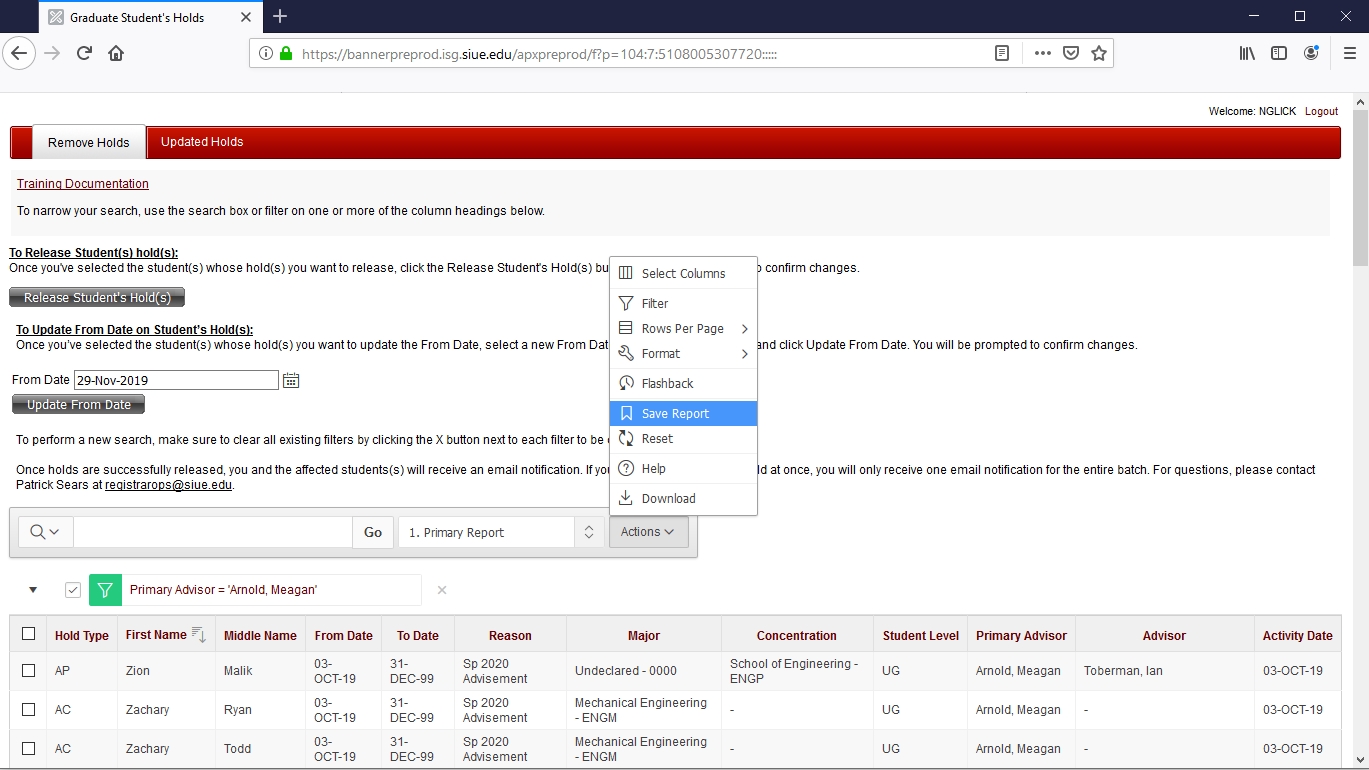The height and width of the screenshot is (770, 1369).
Task: Check the select-all checkbox in table header
Action: click(28, 634)
